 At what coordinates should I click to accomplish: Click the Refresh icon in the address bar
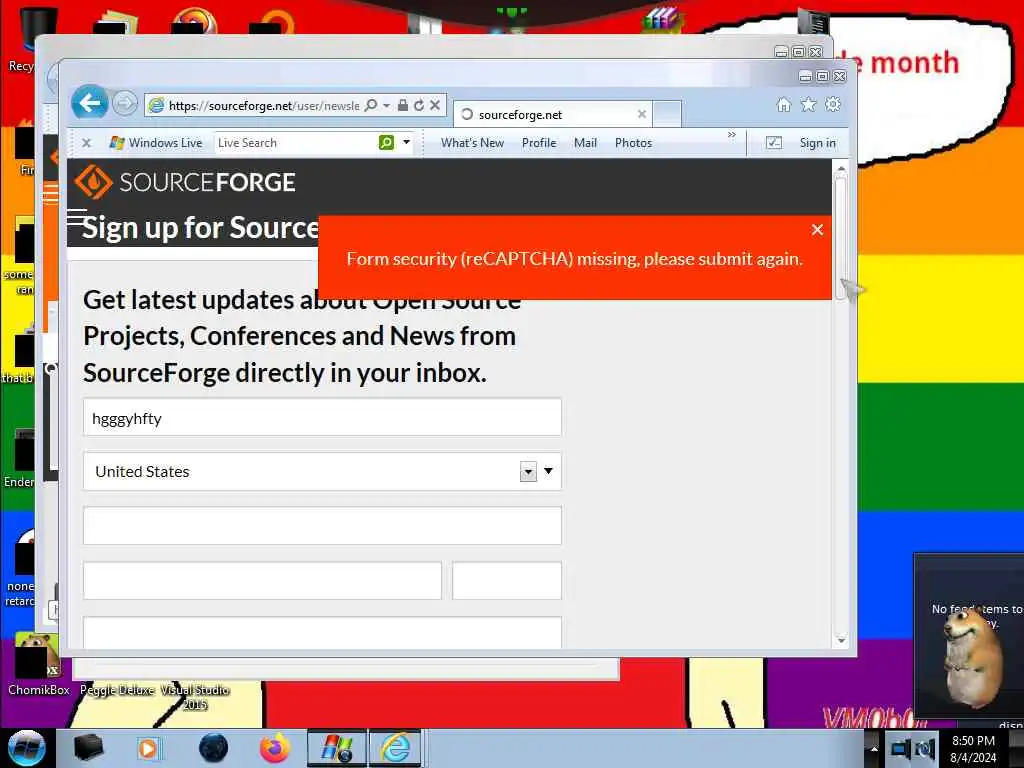click(419, 105)
